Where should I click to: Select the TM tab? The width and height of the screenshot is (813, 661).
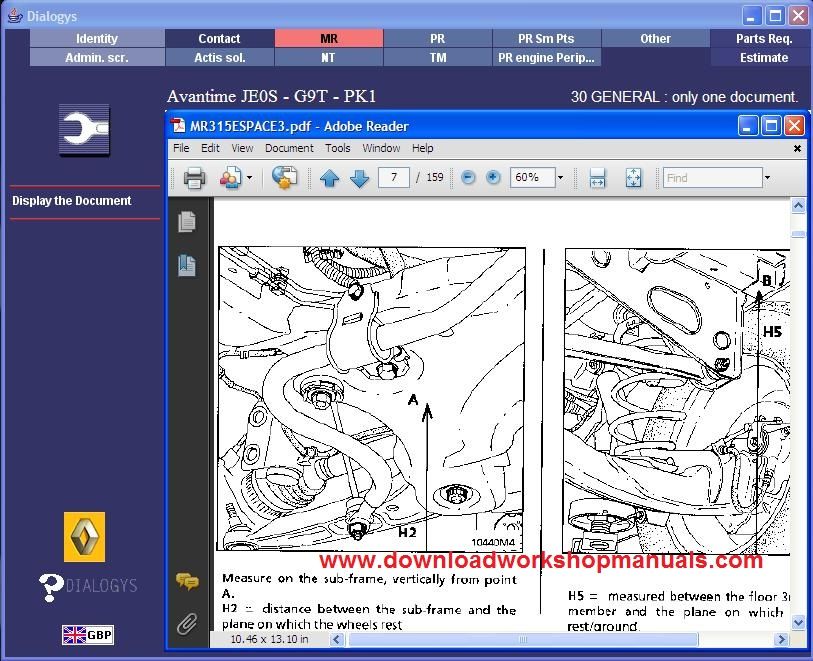tap(438, 58)
